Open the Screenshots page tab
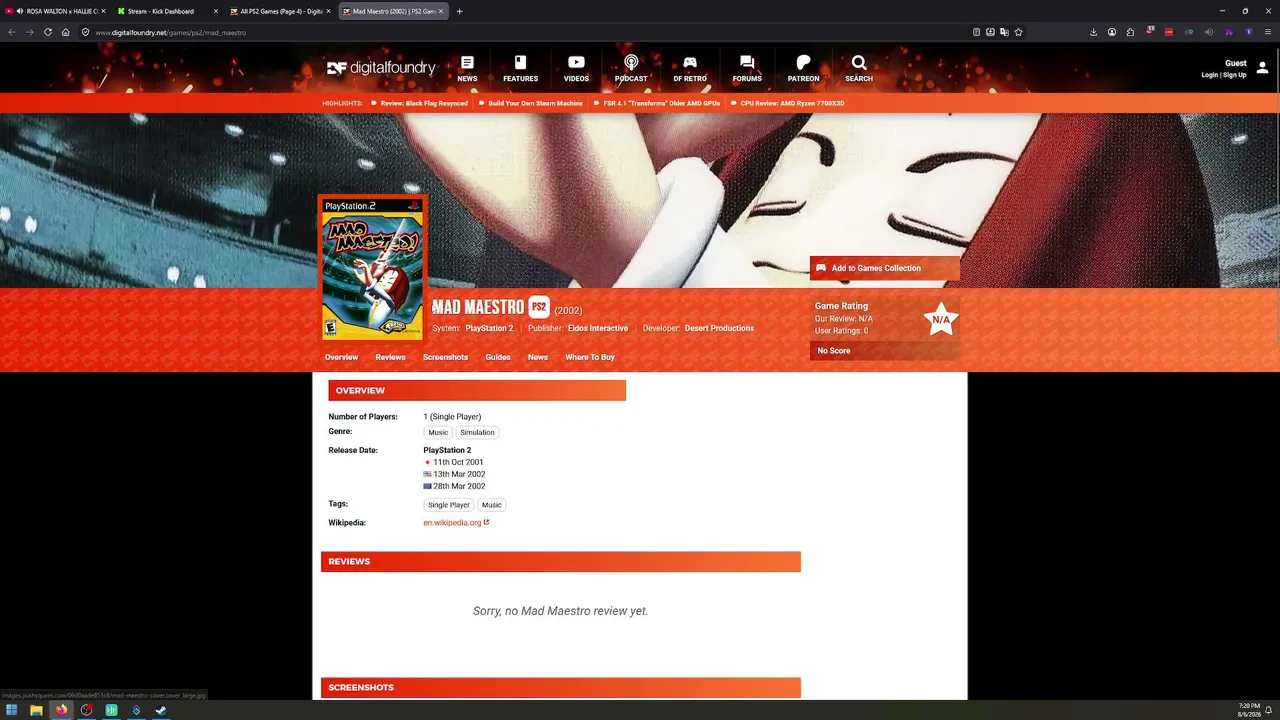The height and width of the screenshot is (720, 1280). point(445,357)
